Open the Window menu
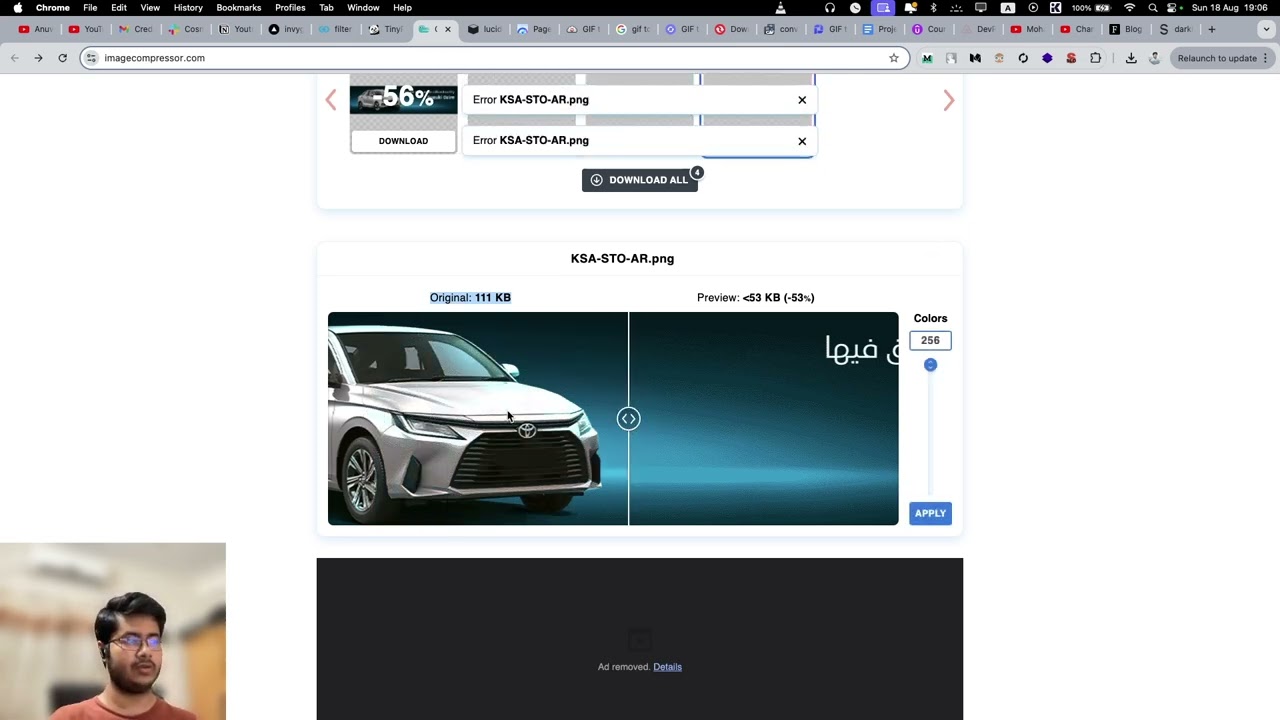1280x720 pixels. (363, 7)
